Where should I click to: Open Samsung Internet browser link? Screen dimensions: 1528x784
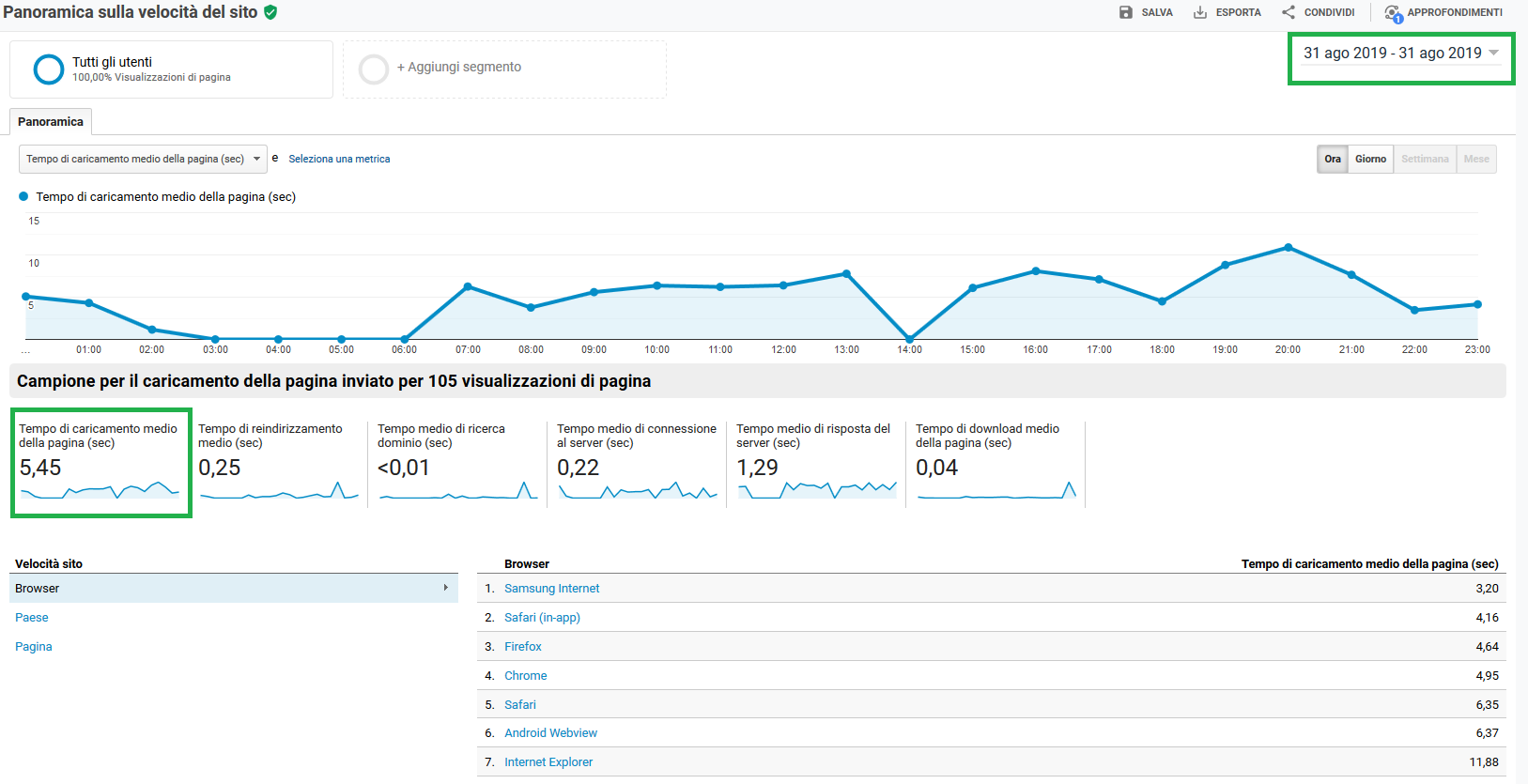point(551,588)
